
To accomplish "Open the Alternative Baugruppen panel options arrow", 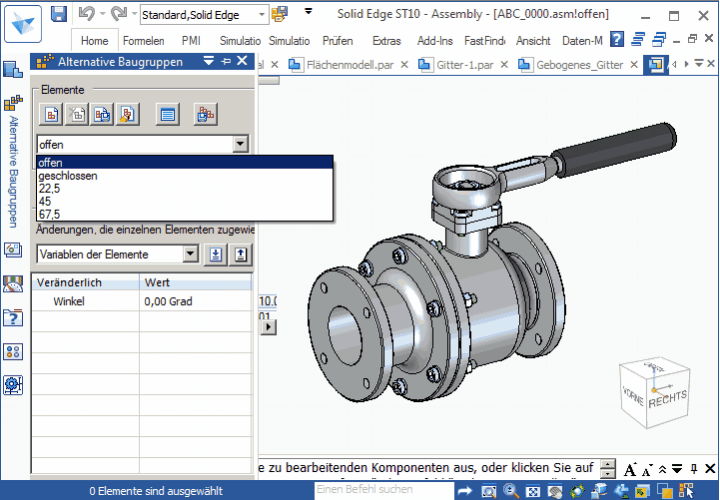I will point(209,61).
